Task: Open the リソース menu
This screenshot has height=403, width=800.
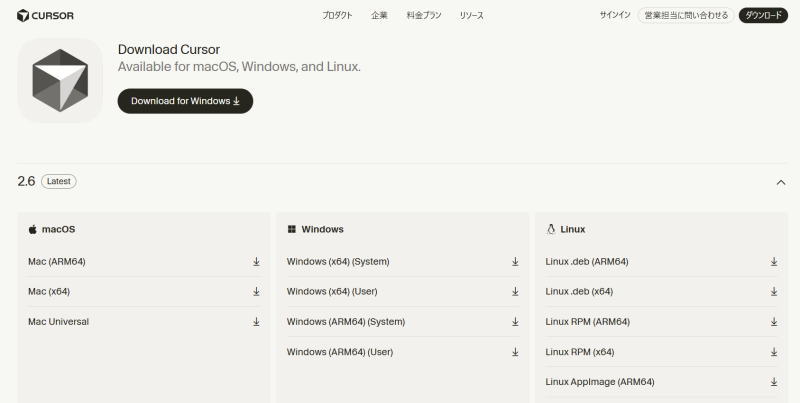Action: coord(472,15)
